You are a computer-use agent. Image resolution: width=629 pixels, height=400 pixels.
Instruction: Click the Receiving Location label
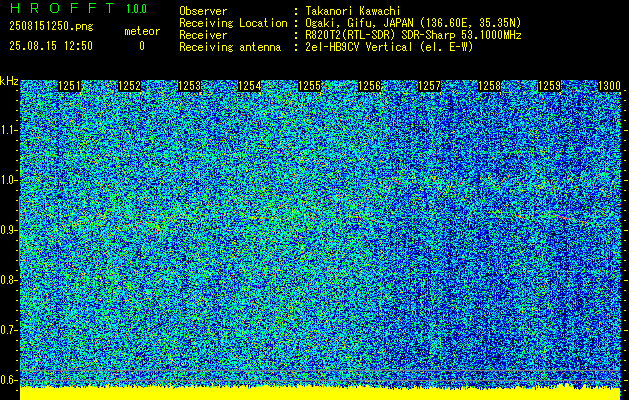233,23
